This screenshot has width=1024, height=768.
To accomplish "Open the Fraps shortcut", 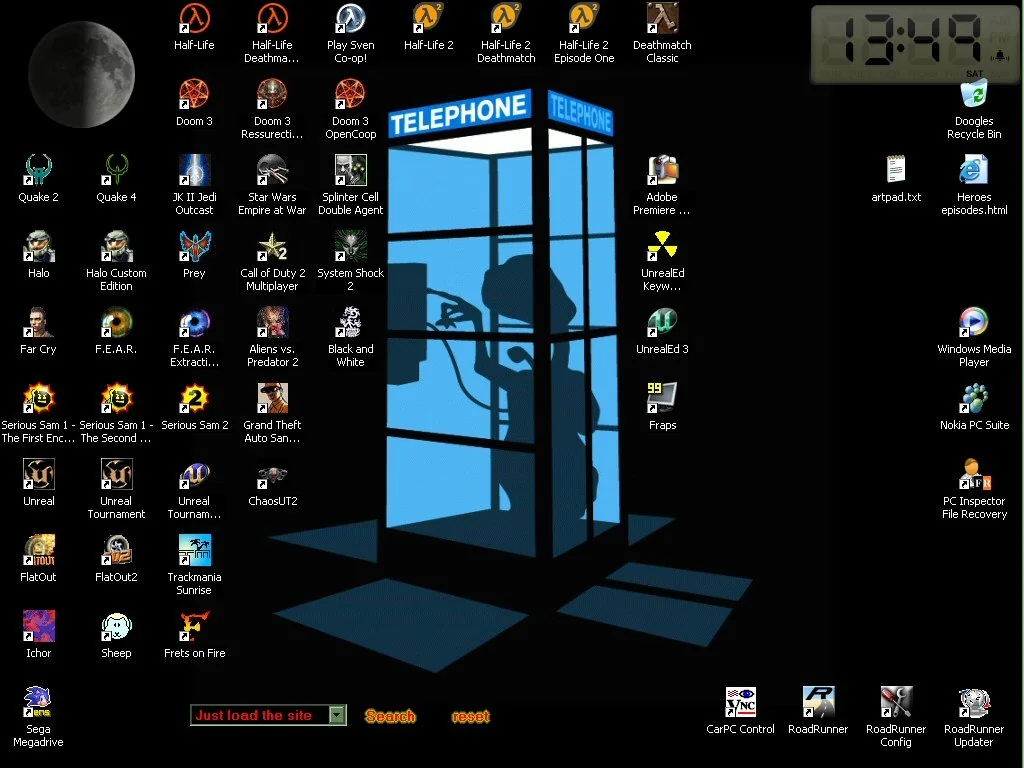I will (x=662, y=398).
